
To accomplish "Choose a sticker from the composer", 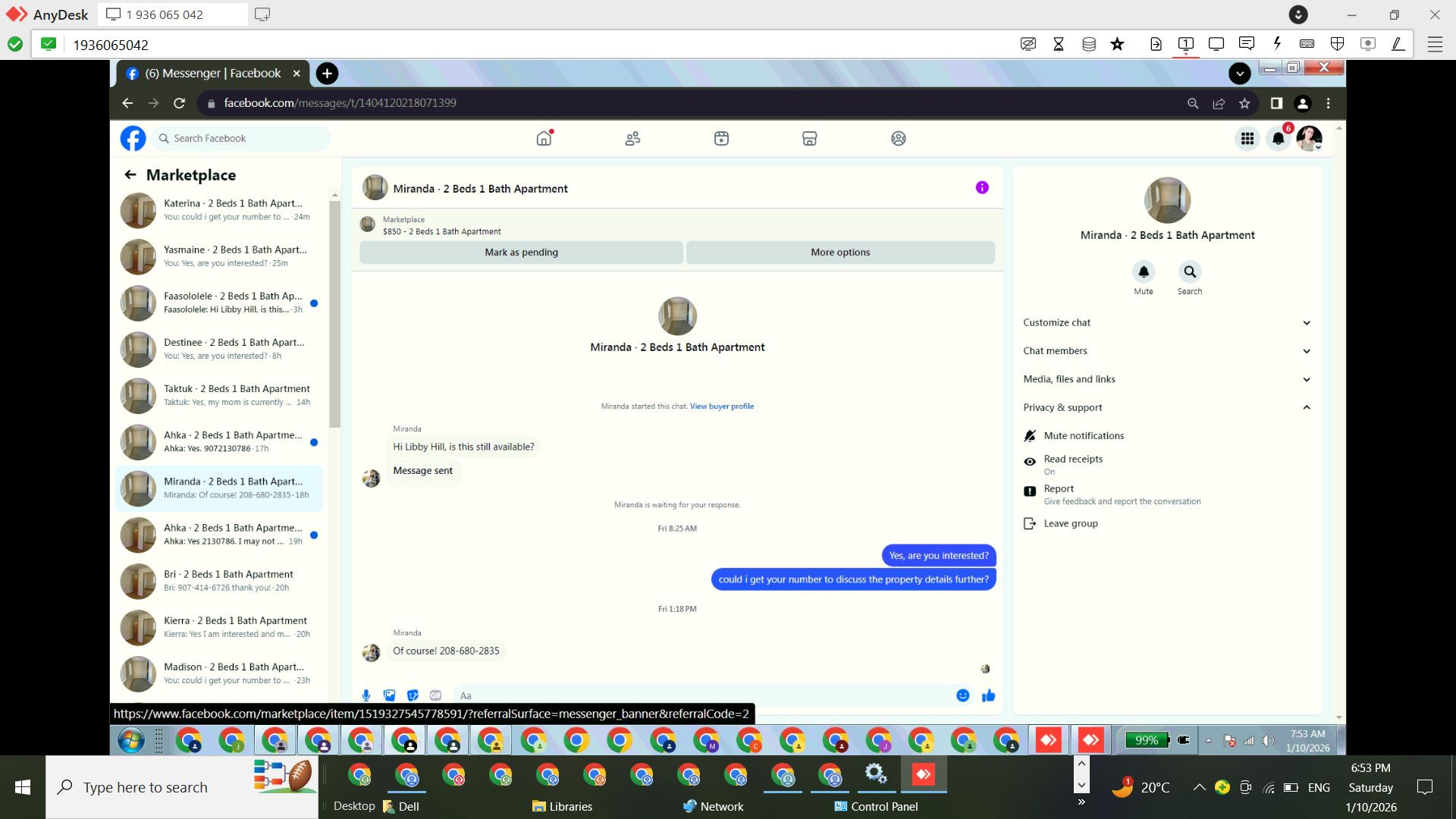I will pos(413,695).
